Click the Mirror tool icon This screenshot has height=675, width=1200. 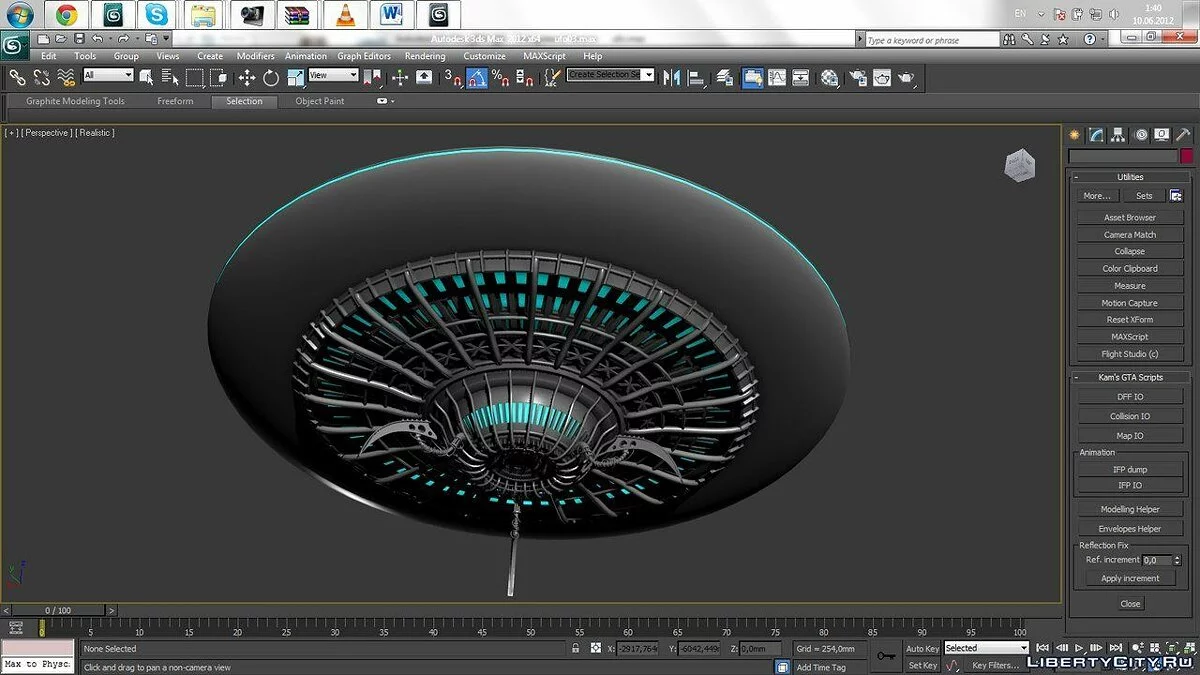click(x=671, y=78)
